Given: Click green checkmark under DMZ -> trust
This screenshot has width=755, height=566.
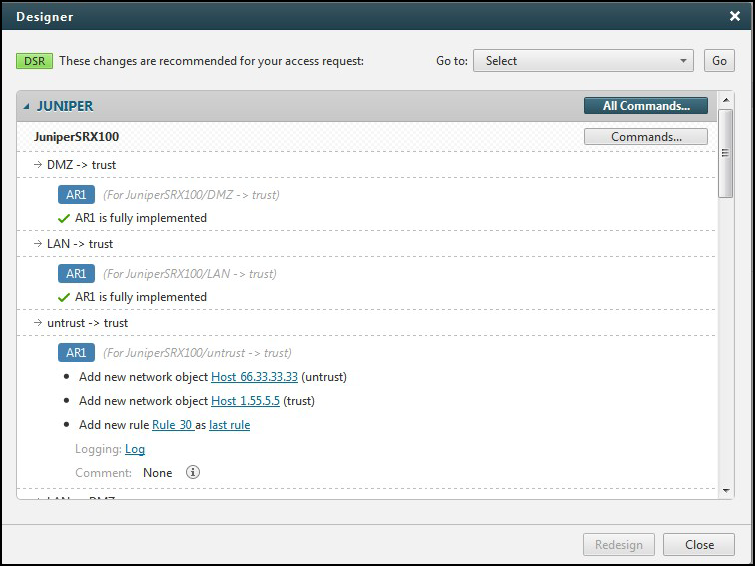Looking at the screenshot, I should [x=65, y=218].
